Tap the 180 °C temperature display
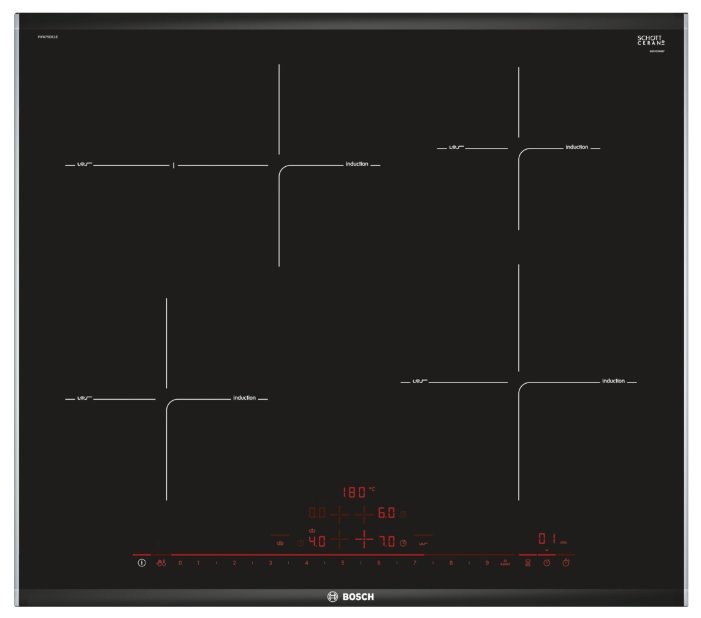The width and height of the screenshot is (701, 618). coord(356,492)
